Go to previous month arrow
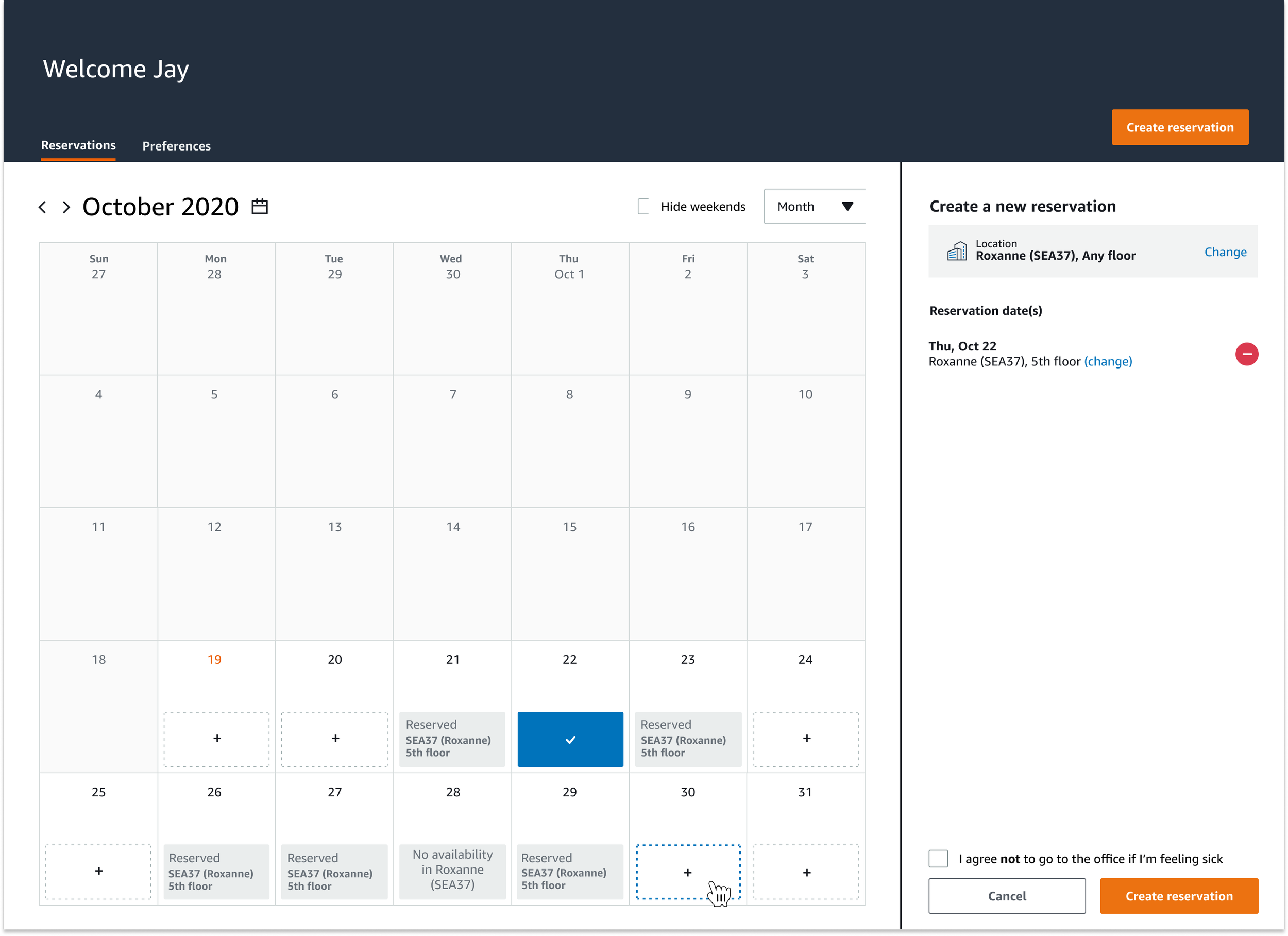1288x936 pixels. coord(43,207)
